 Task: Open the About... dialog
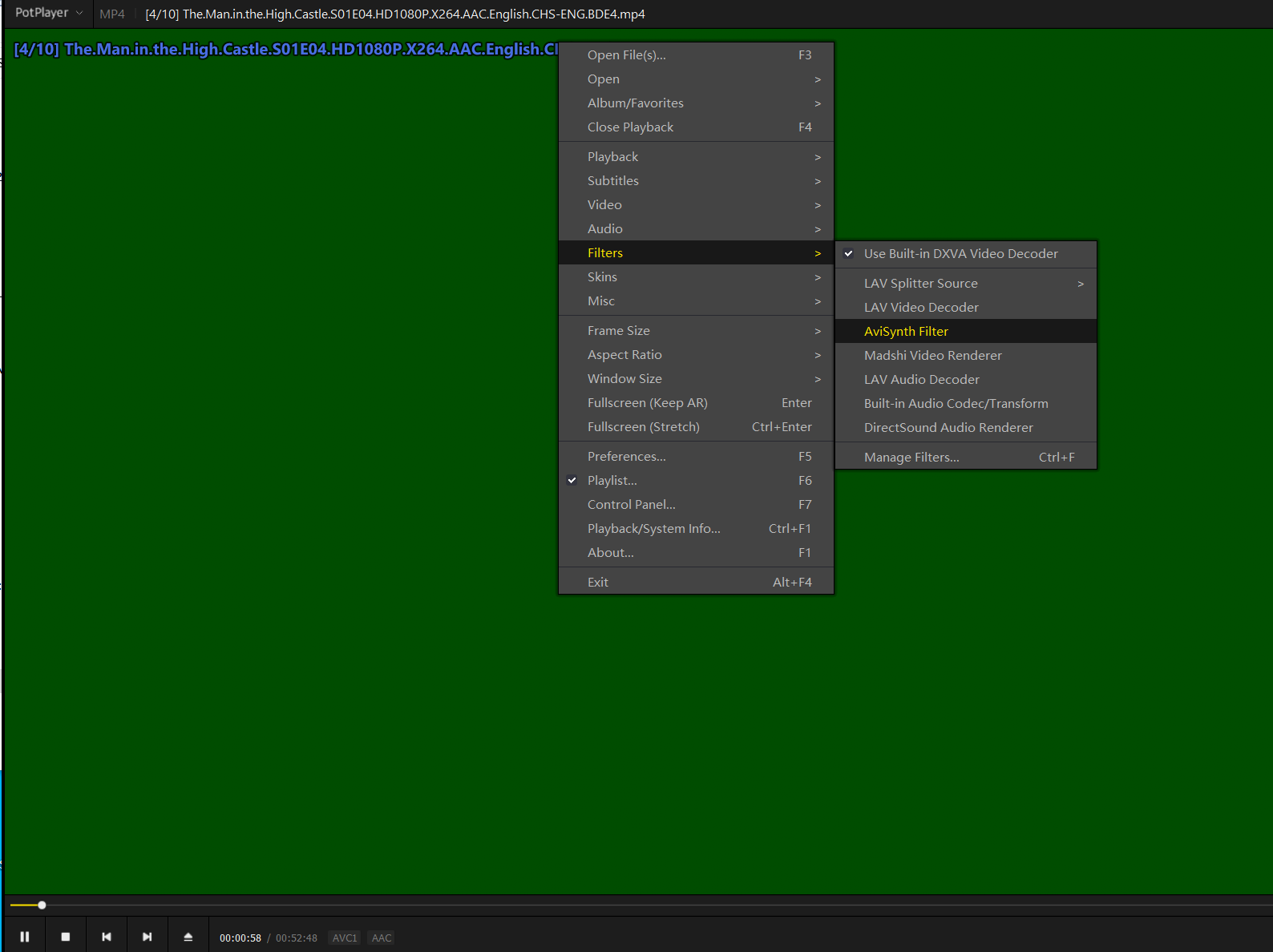click(x=696, y=553)
